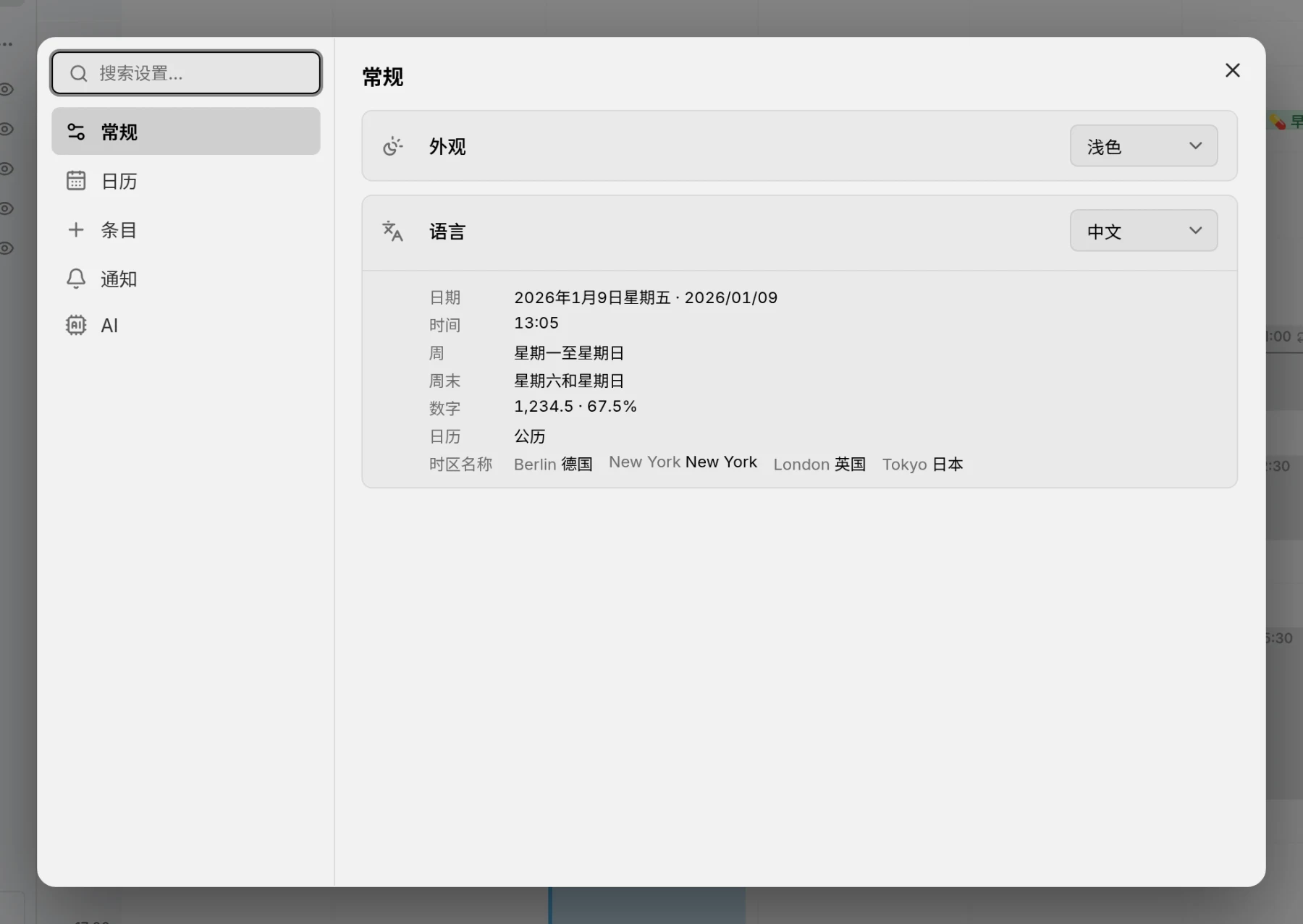This screenshot has width=1303, height=924.
Task: Click the appearance sun-moon icon beside 外观
Action: click(392, 146)
